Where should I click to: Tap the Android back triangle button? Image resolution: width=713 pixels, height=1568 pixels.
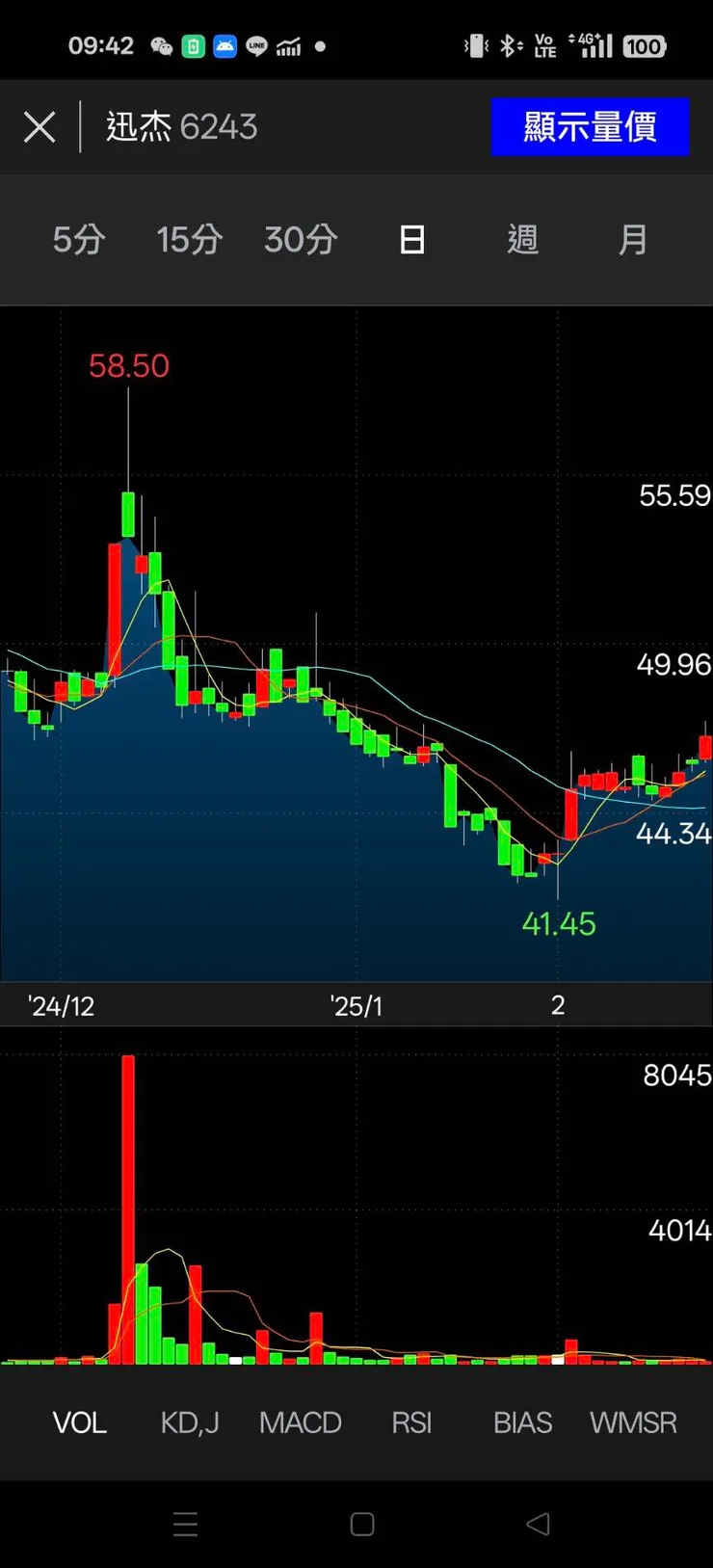[x=539, y=1524]
